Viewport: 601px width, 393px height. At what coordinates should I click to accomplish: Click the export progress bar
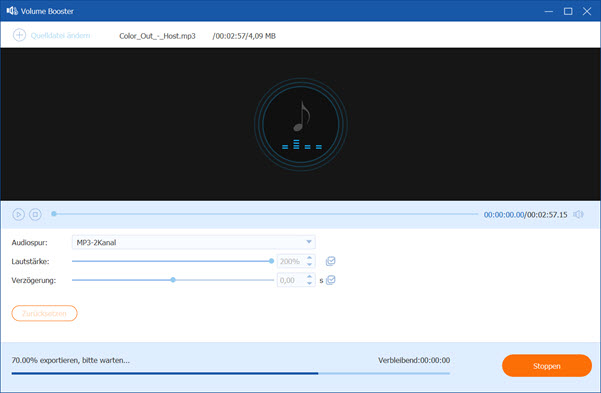[230, 373]
